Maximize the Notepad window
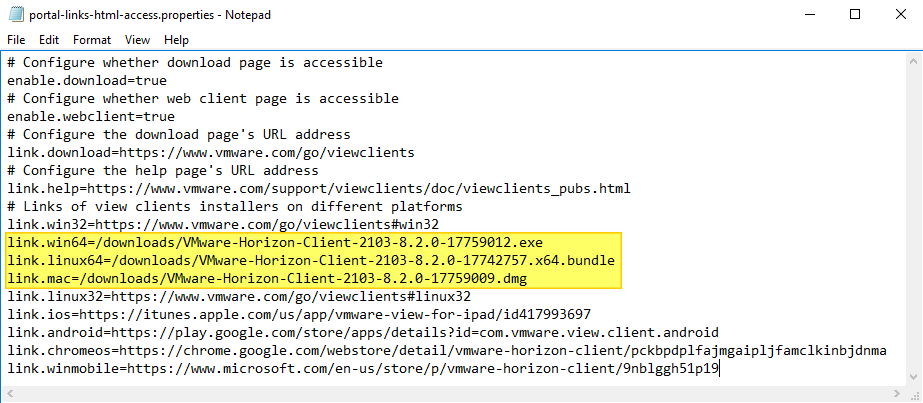 coord(856,15)
